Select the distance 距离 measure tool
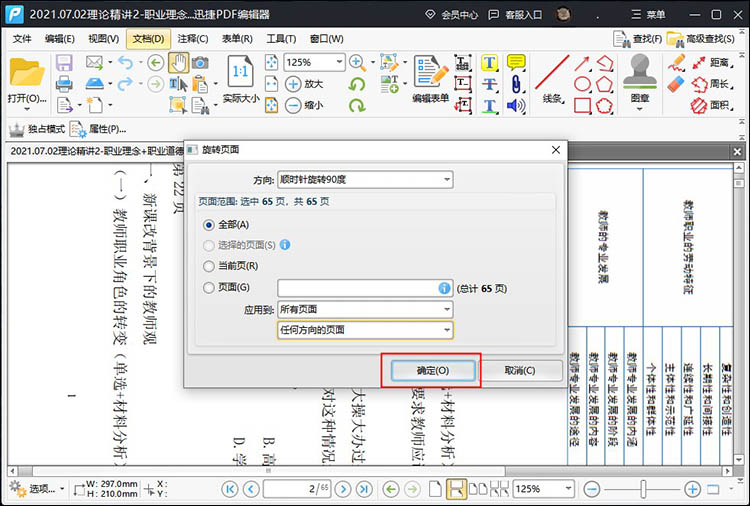Image resolution: width=750 pixels, height=506 pixels. (712, 62)
